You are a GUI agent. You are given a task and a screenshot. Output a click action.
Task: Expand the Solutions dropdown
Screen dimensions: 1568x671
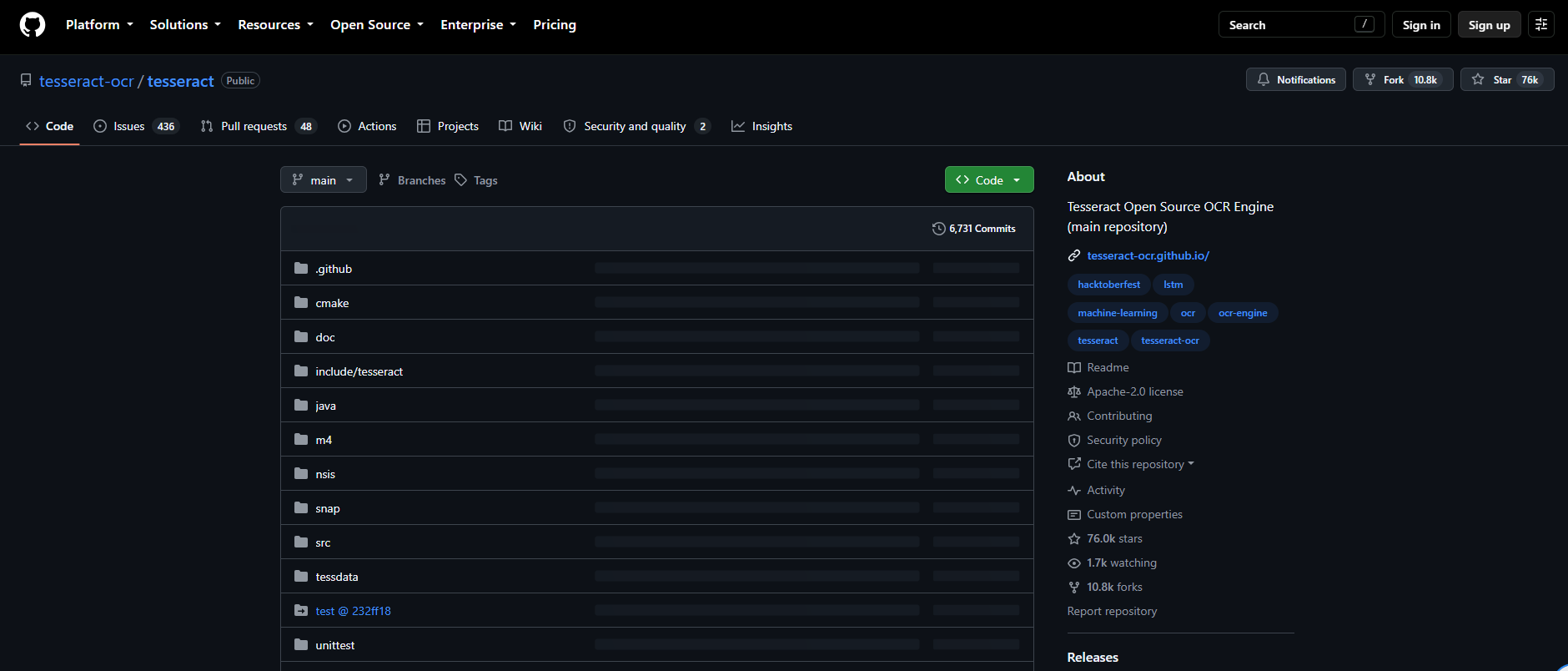[185, 25]
